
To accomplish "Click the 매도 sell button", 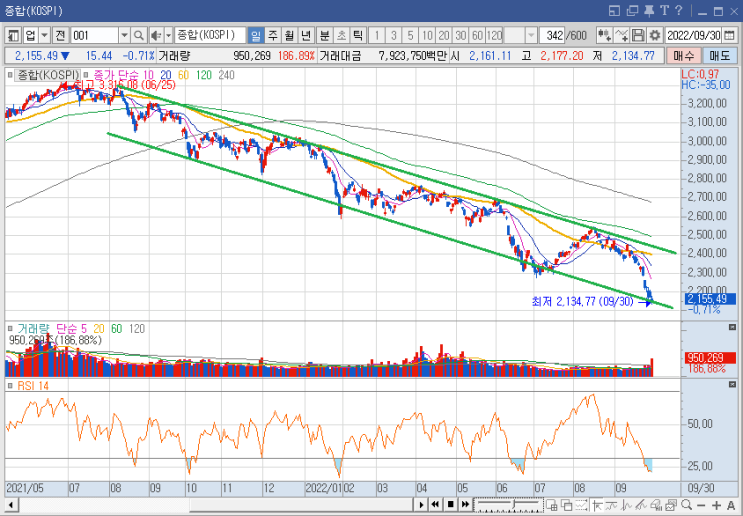I will 719,56.
